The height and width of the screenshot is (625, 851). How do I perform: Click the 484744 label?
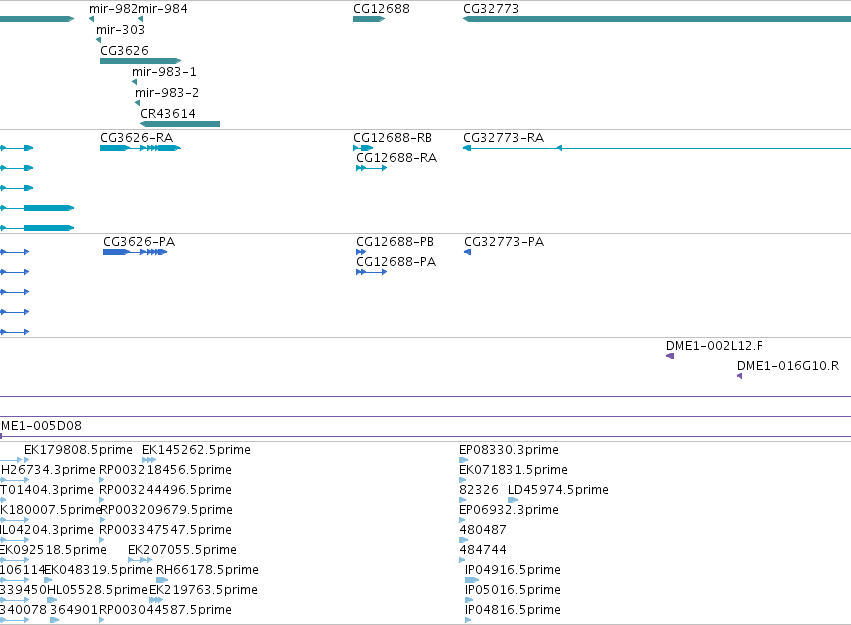(483, 550)
